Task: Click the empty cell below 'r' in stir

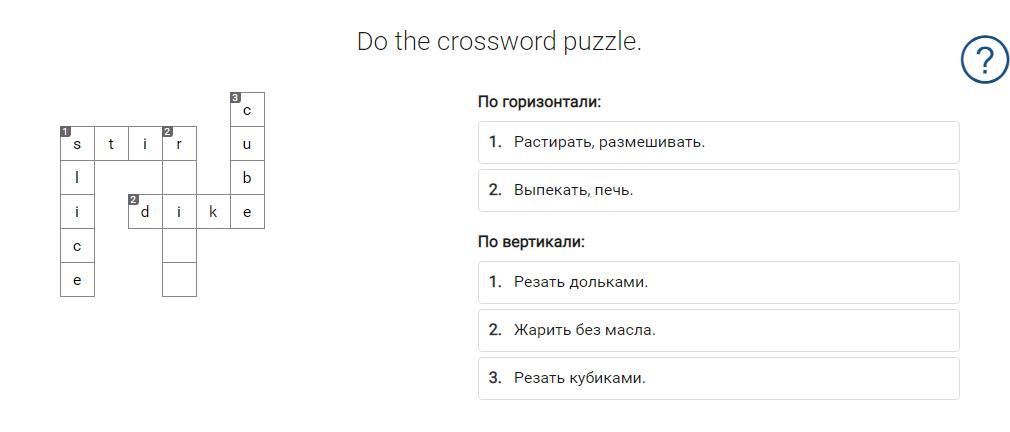Action: [179, 178]
